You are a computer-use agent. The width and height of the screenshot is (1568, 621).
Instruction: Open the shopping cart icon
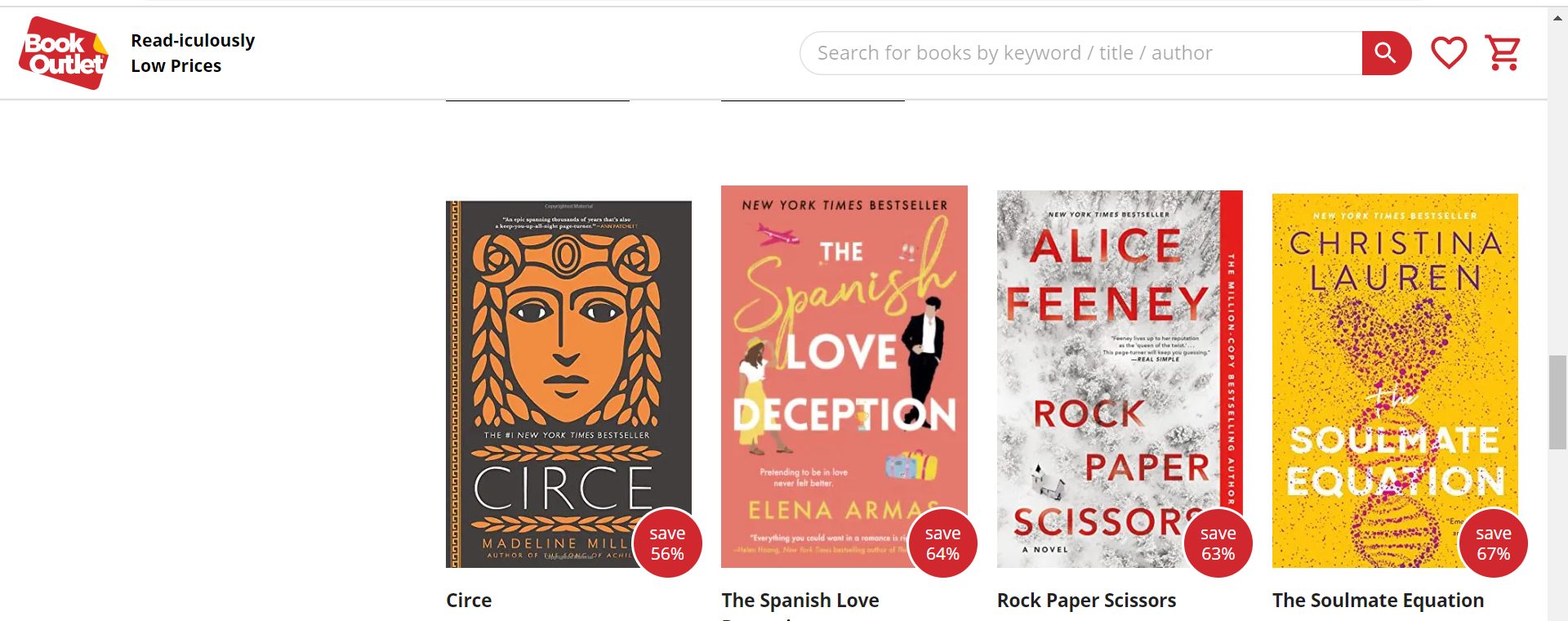click(x=1503, y=53)
